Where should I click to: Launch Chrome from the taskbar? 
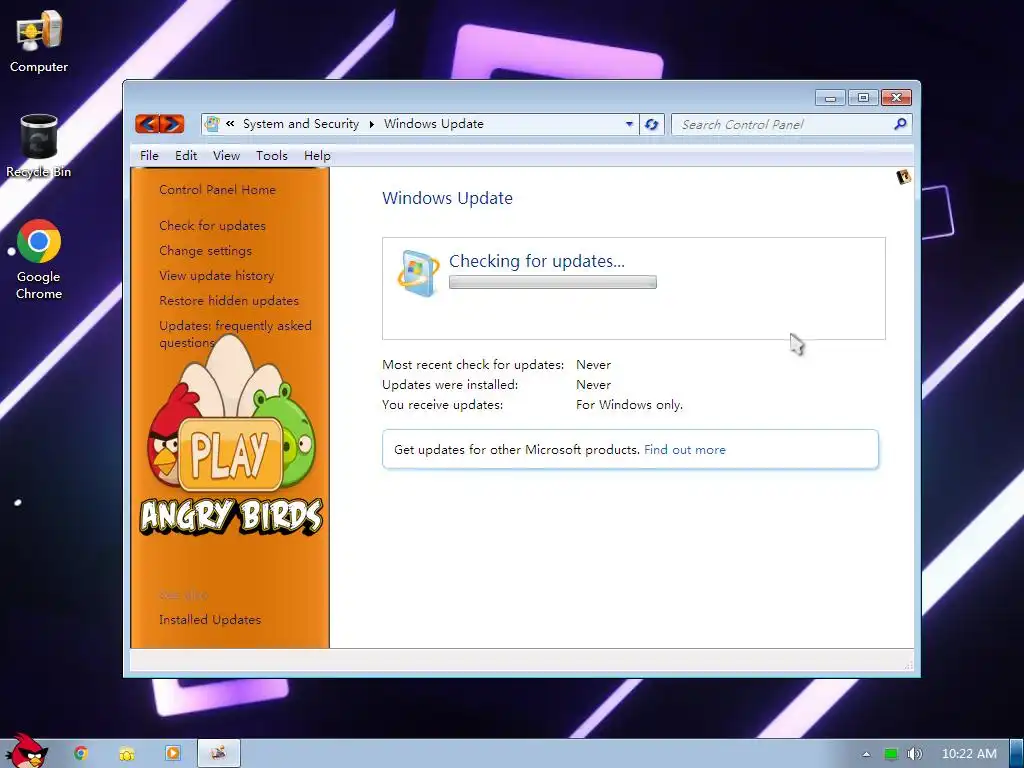click(81, 754)
